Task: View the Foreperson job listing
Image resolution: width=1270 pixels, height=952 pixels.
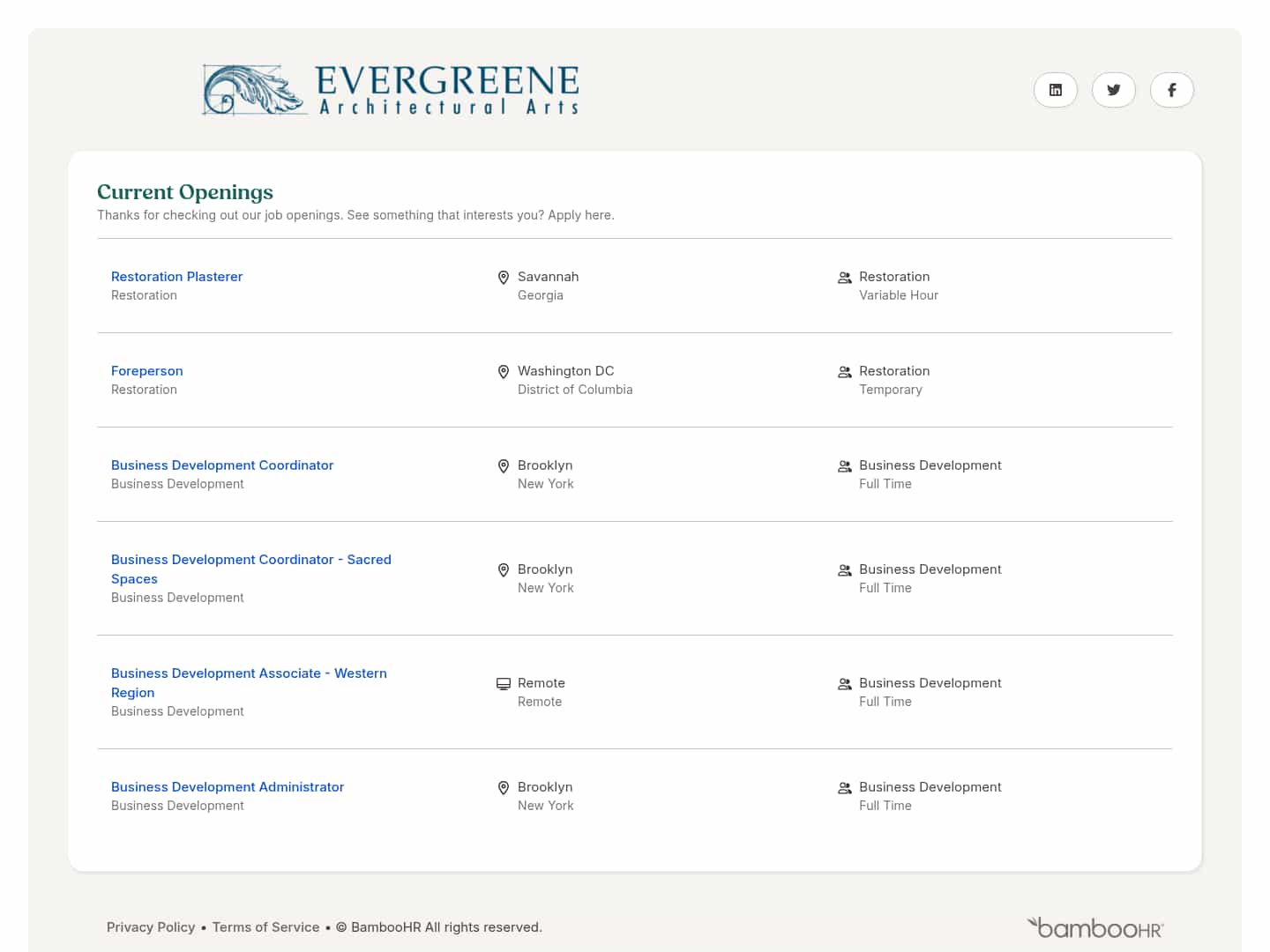Action: 146,370
